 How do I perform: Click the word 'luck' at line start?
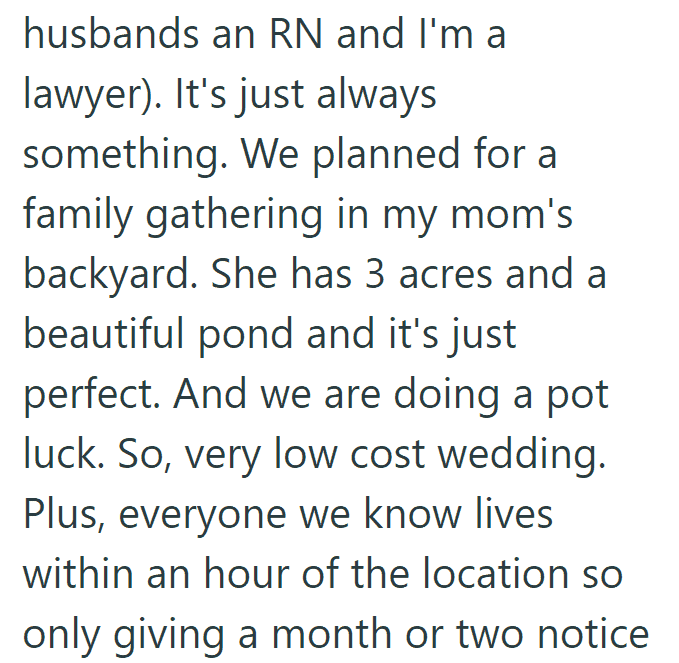63,453
